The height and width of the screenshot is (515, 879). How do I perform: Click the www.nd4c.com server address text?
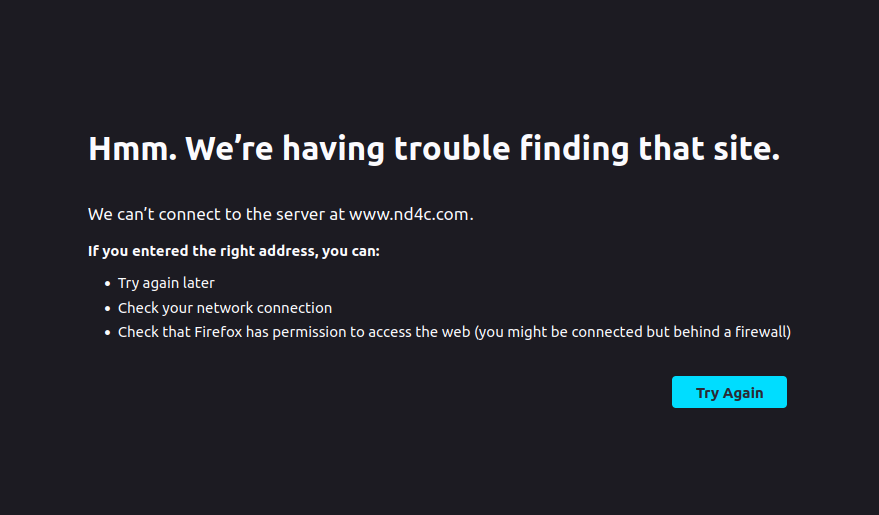tap(411, 214)
